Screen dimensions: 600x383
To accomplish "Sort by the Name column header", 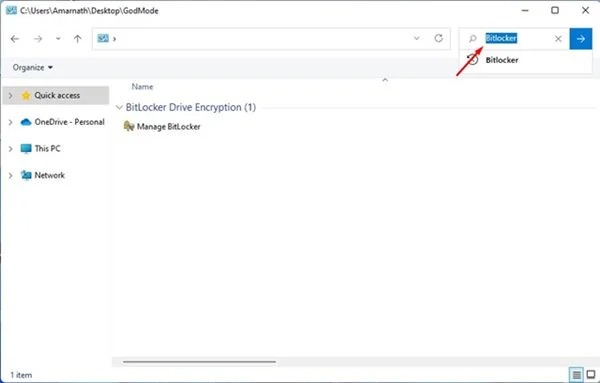I will point(142,87).
